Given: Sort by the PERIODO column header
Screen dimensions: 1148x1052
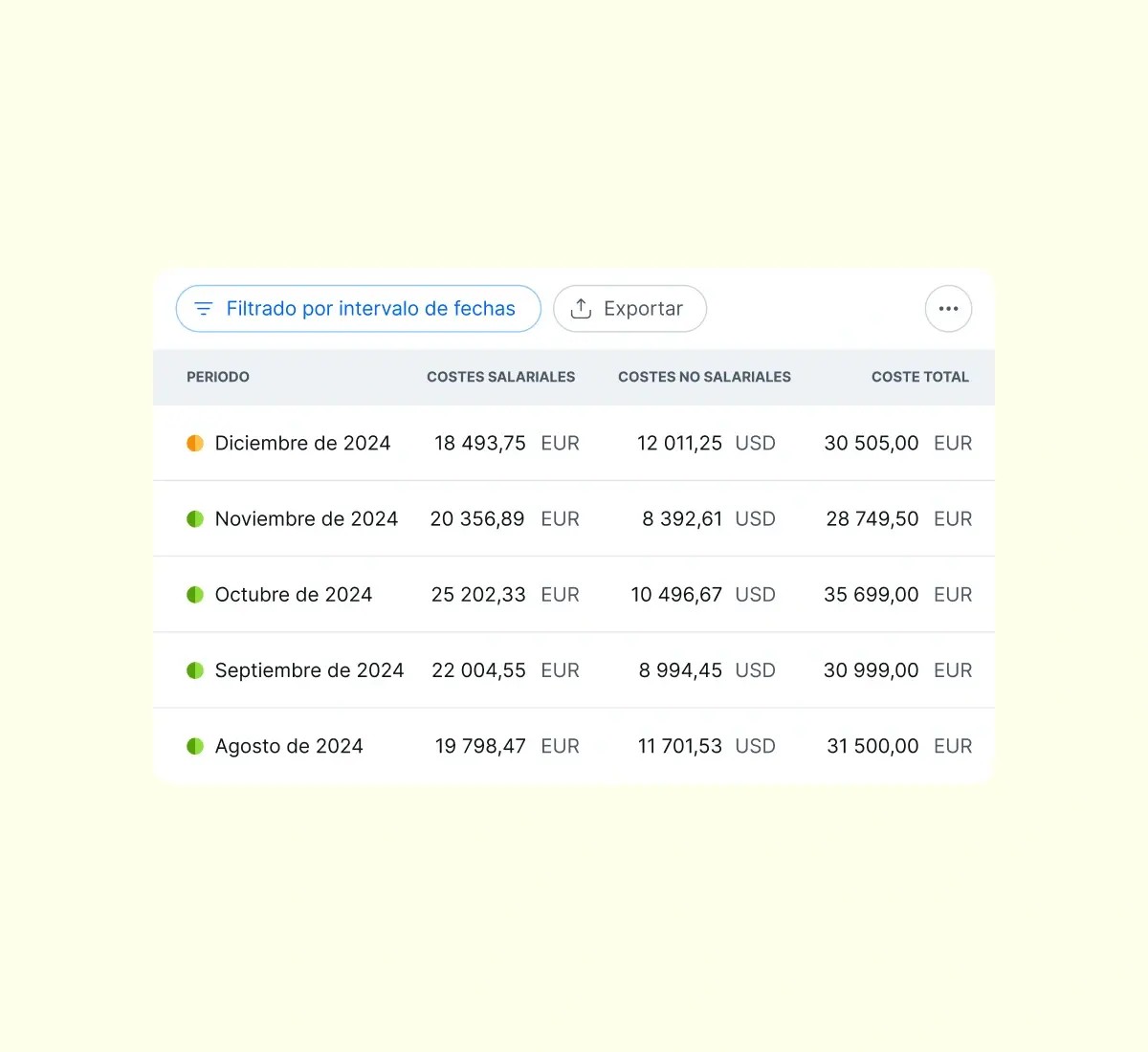Looking at the screenshot, I should point(218,377).
